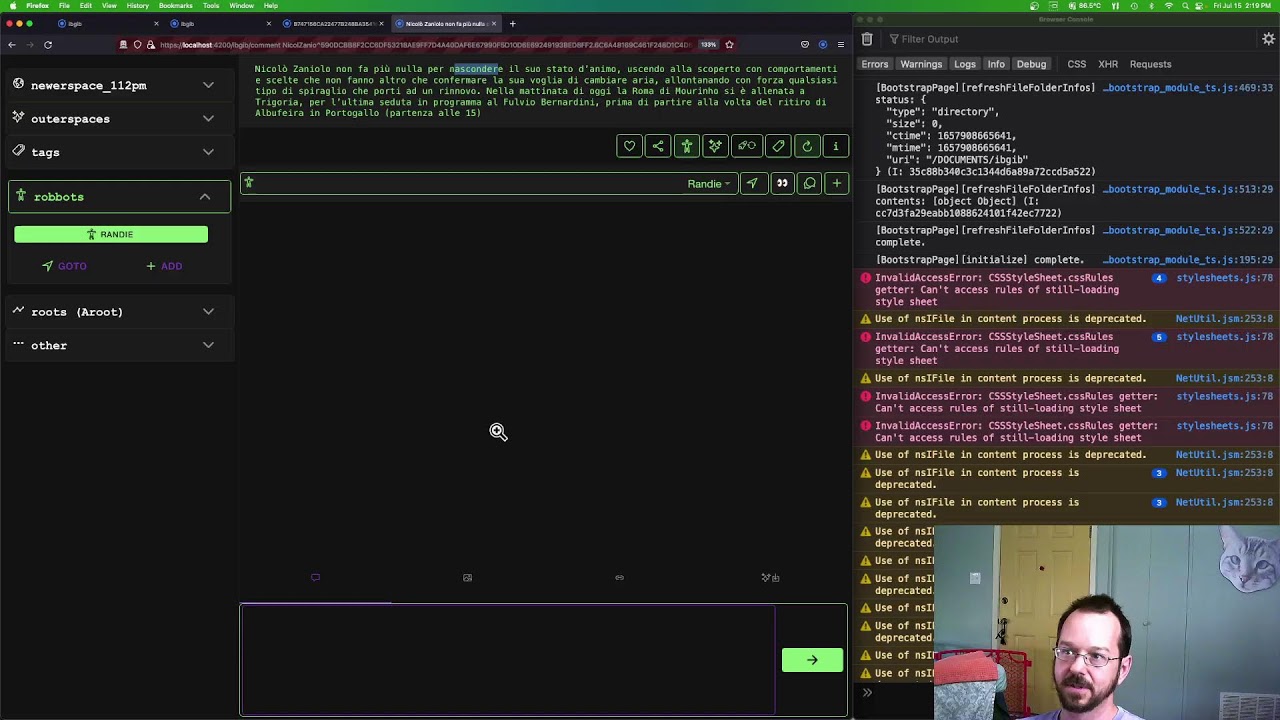This screenshot has width=1280, height=720.
Task: Click the share icon button
Action: [x=658, y=146]
